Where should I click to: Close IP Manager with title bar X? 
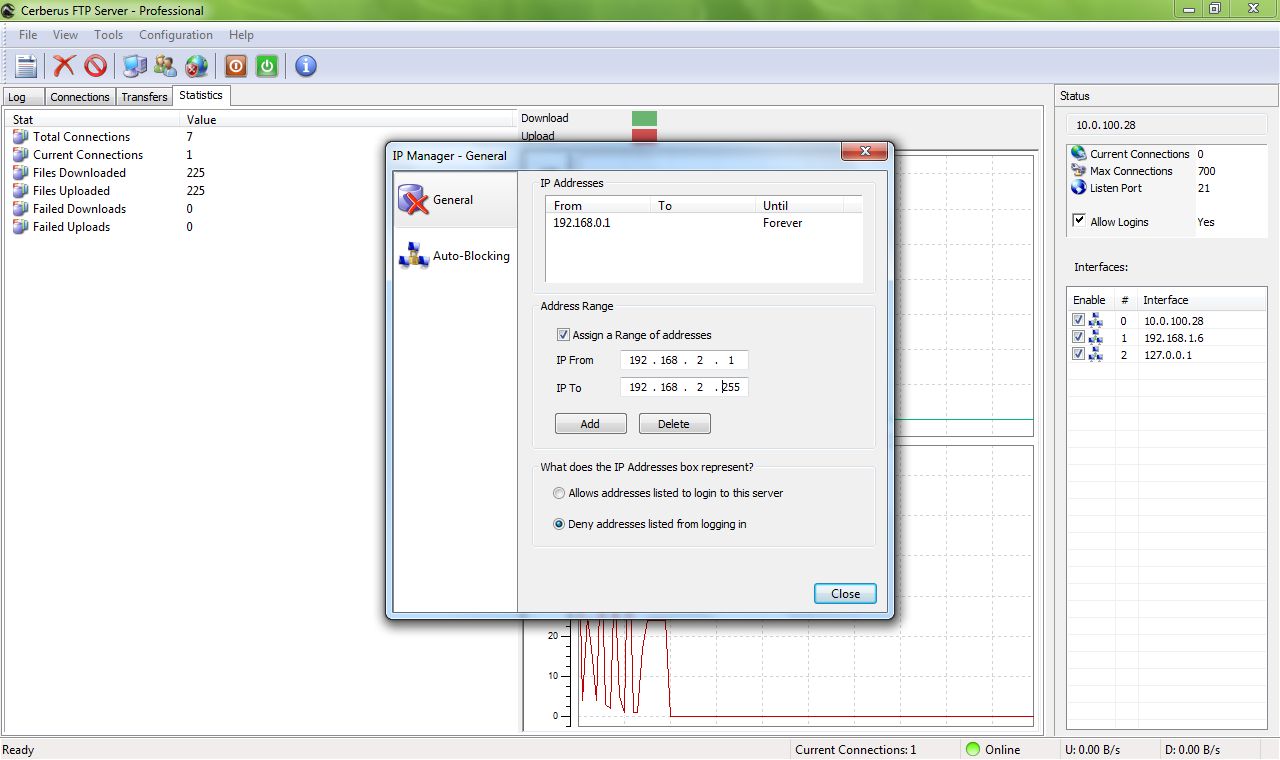tap(864, 152)
